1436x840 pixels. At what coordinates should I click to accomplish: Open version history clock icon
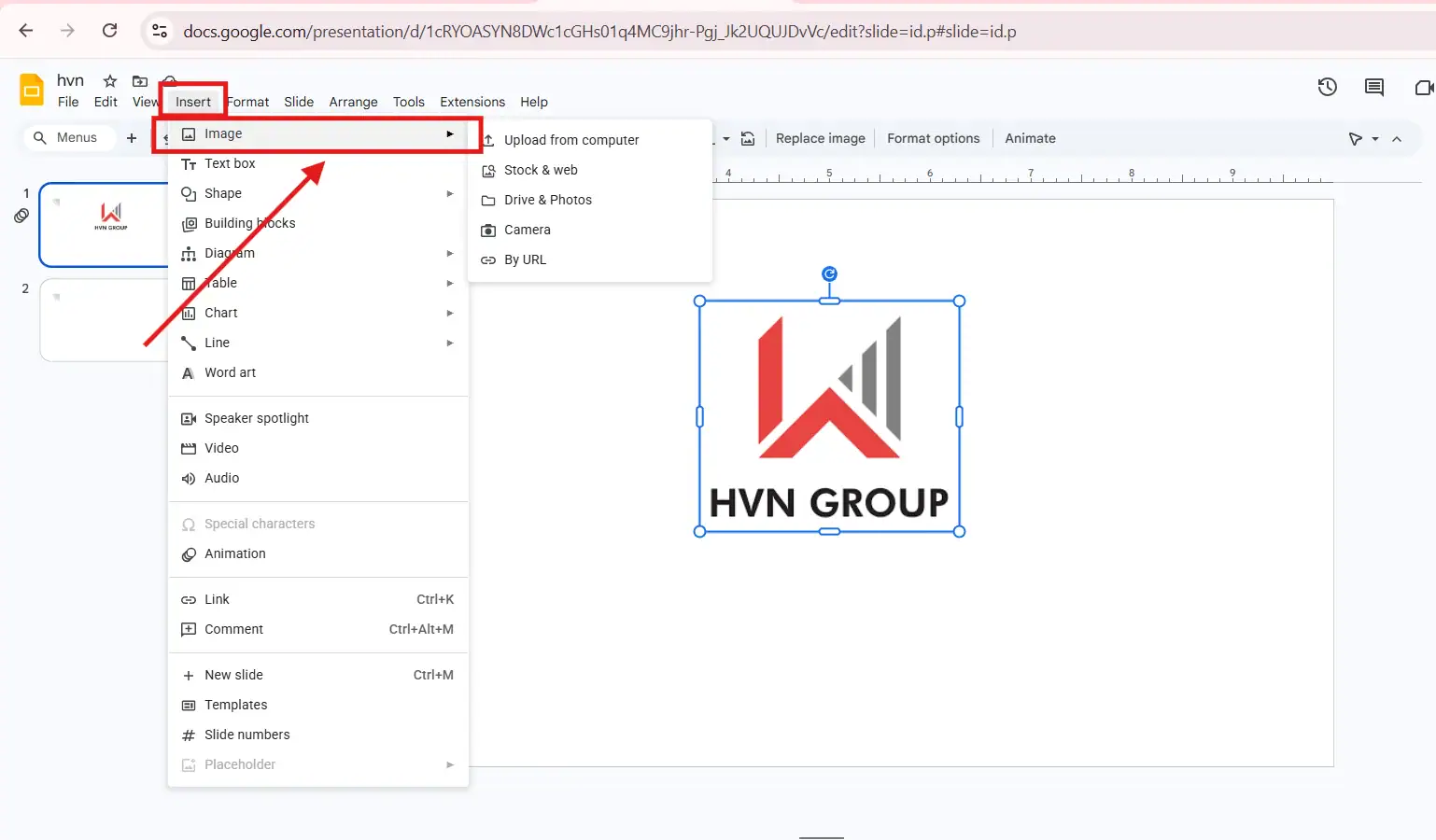click(x=1327, y=87)
